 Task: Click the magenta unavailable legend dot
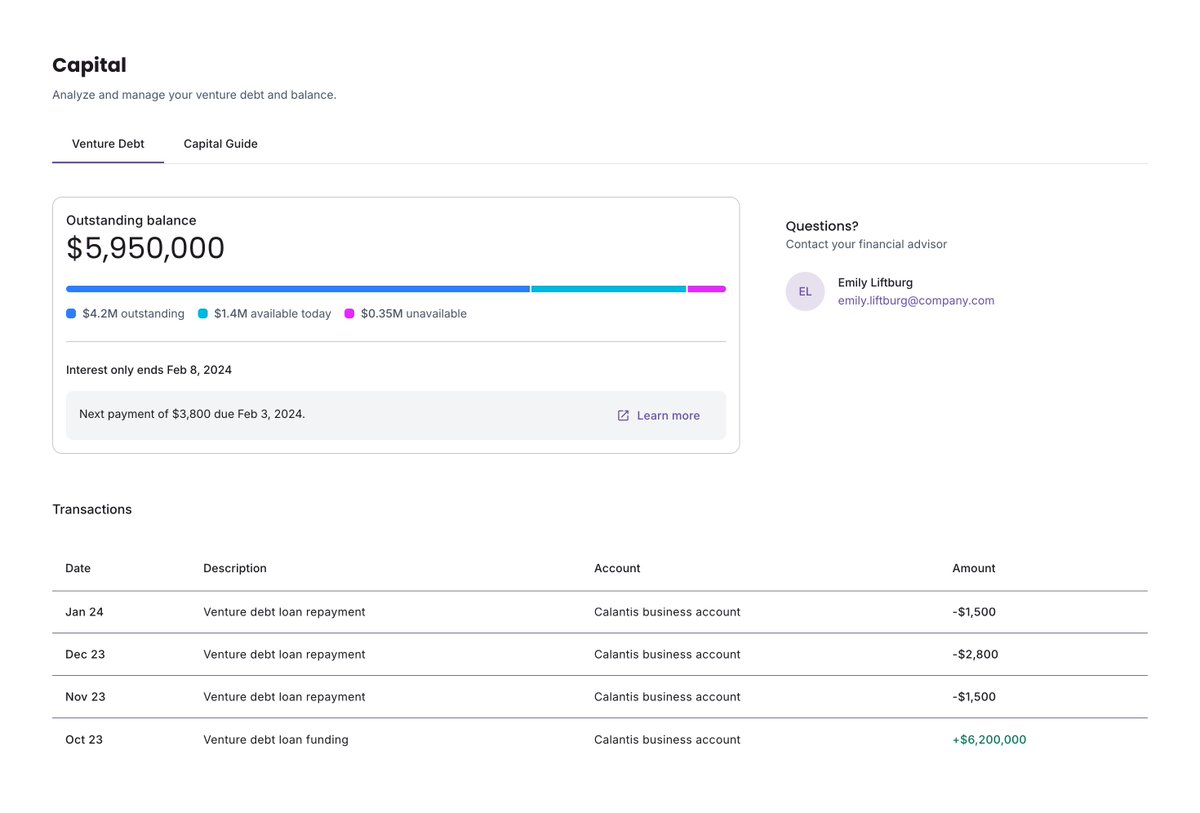point(350,314)
